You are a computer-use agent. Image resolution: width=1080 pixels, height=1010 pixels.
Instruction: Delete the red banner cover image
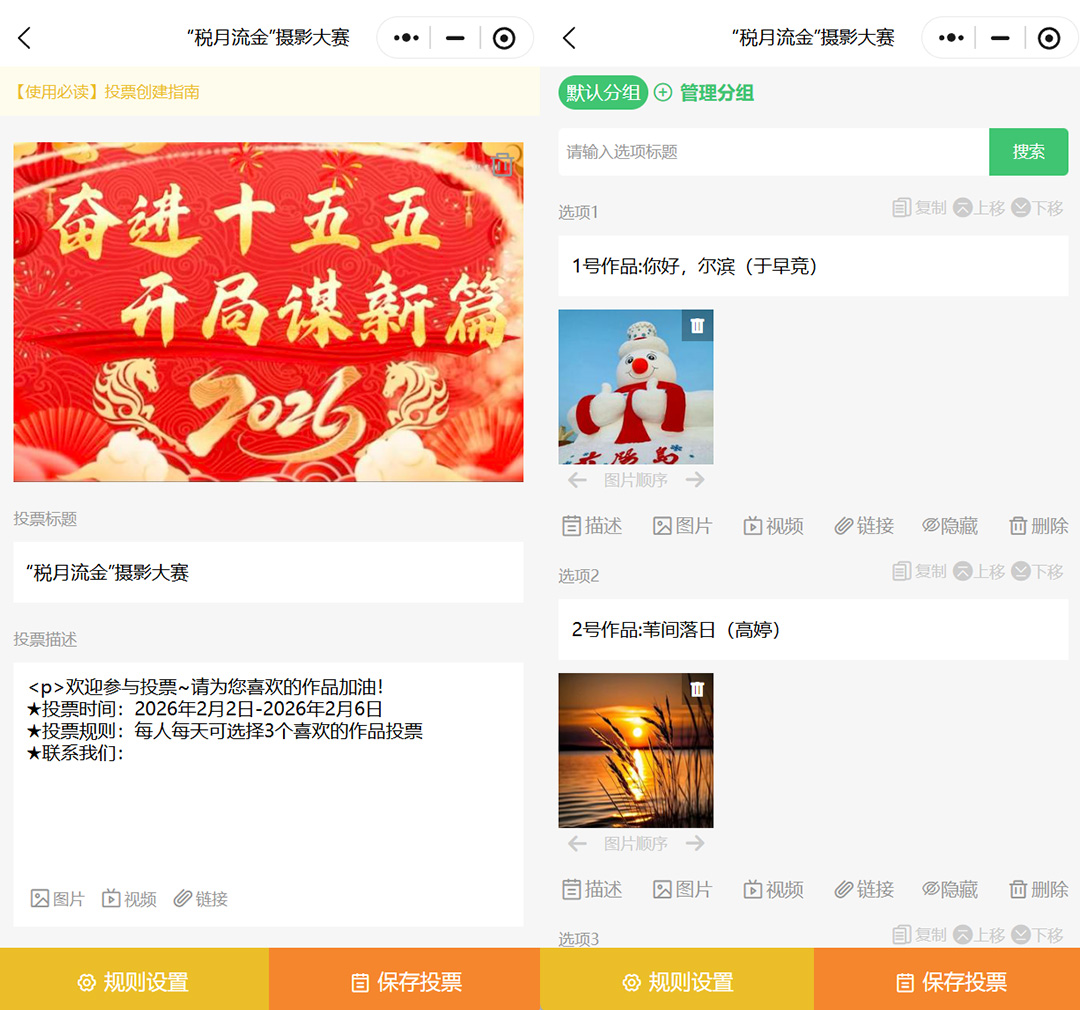click(x=503, y=165)
